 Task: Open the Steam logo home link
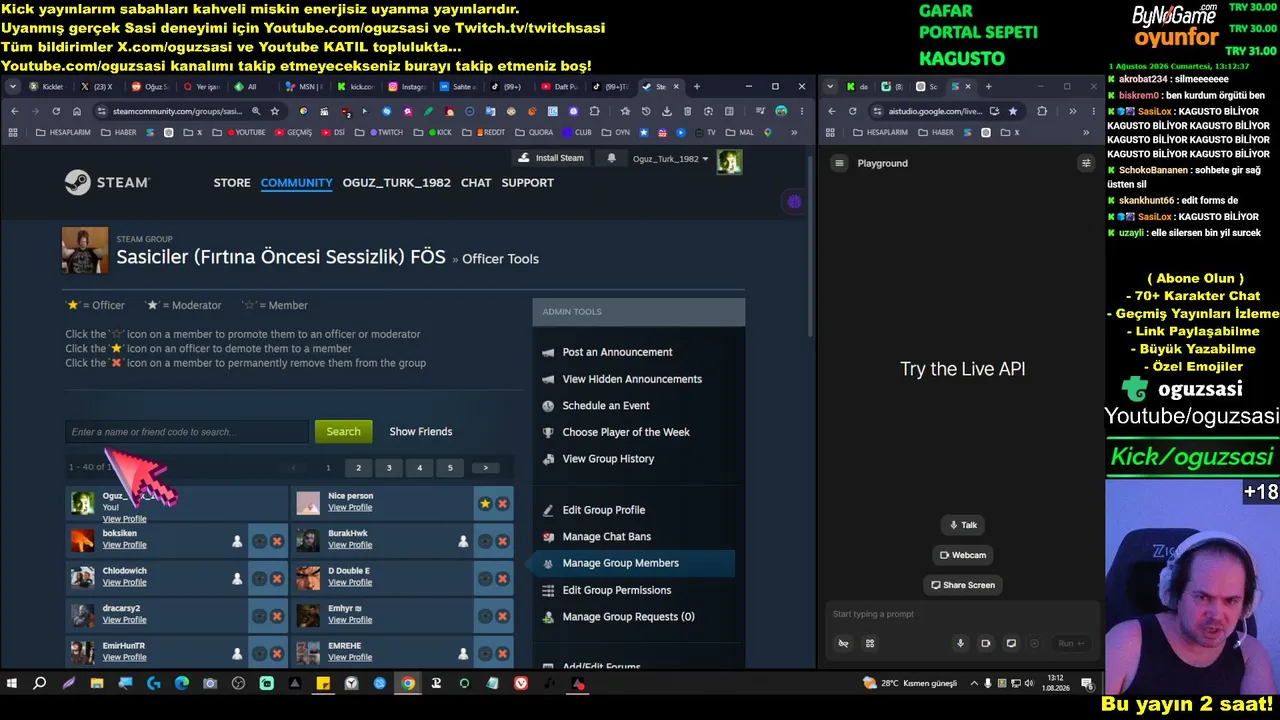pos(107,182)
